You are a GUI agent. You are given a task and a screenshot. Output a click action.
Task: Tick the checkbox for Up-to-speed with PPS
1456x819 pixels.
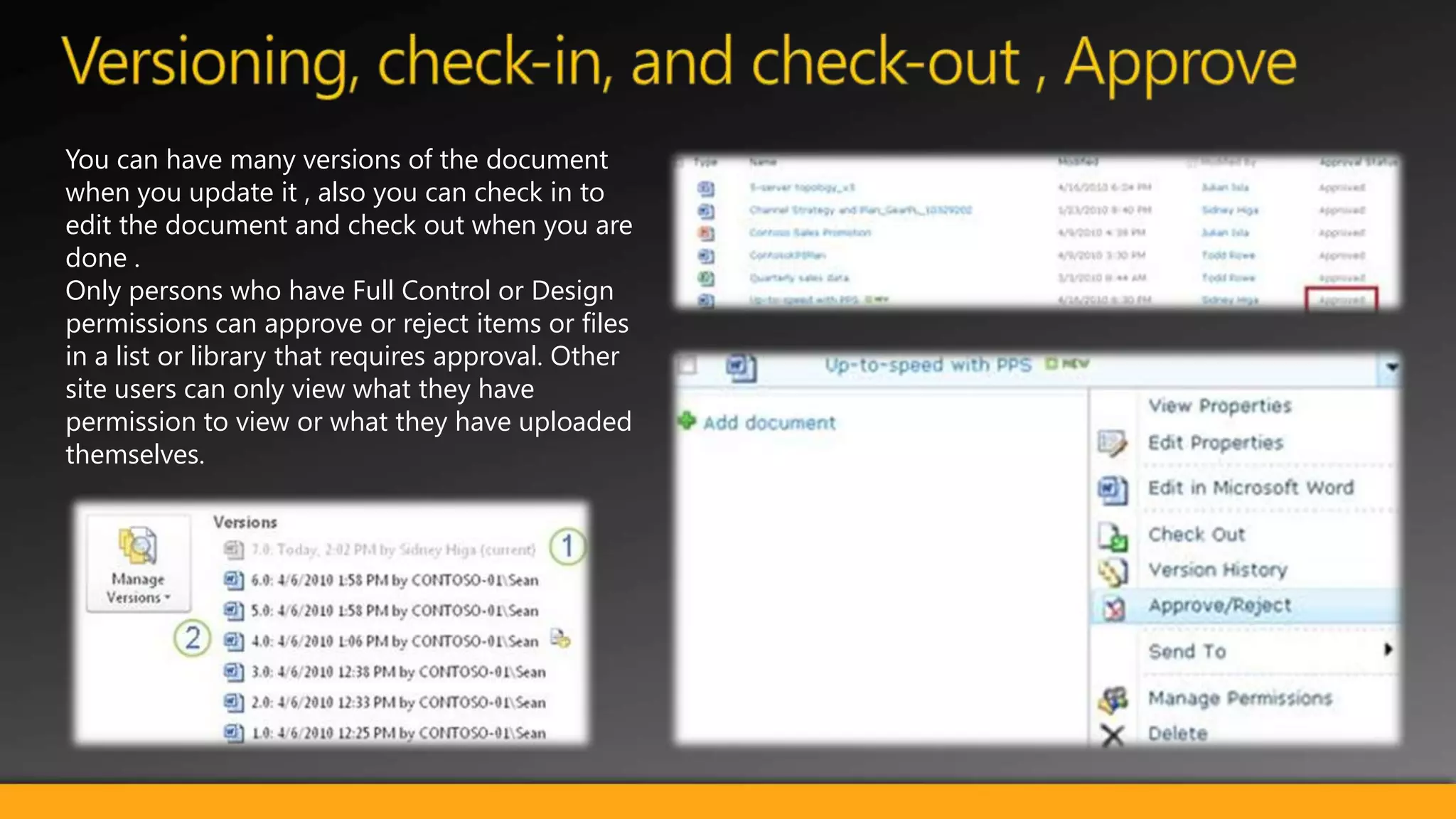tap(687, 366)
